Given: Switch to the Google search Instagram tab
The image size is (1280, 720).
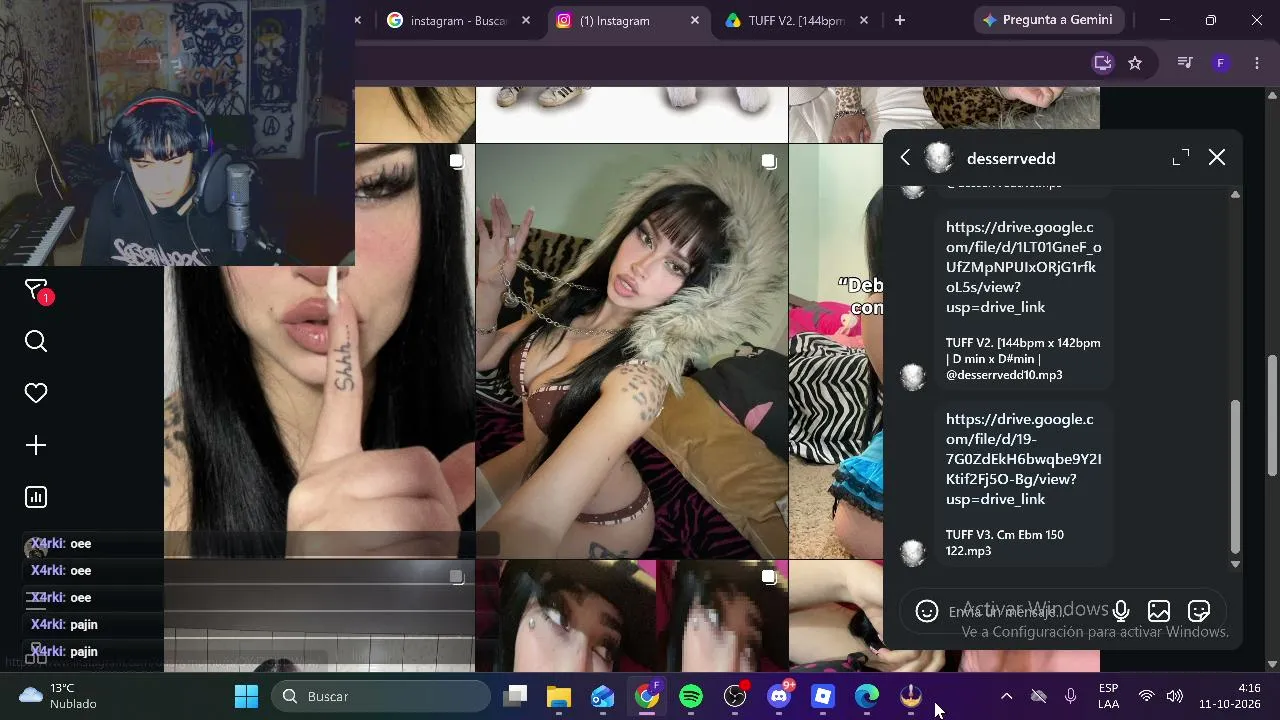Looking at the screenshot, I should coord(459,20).
